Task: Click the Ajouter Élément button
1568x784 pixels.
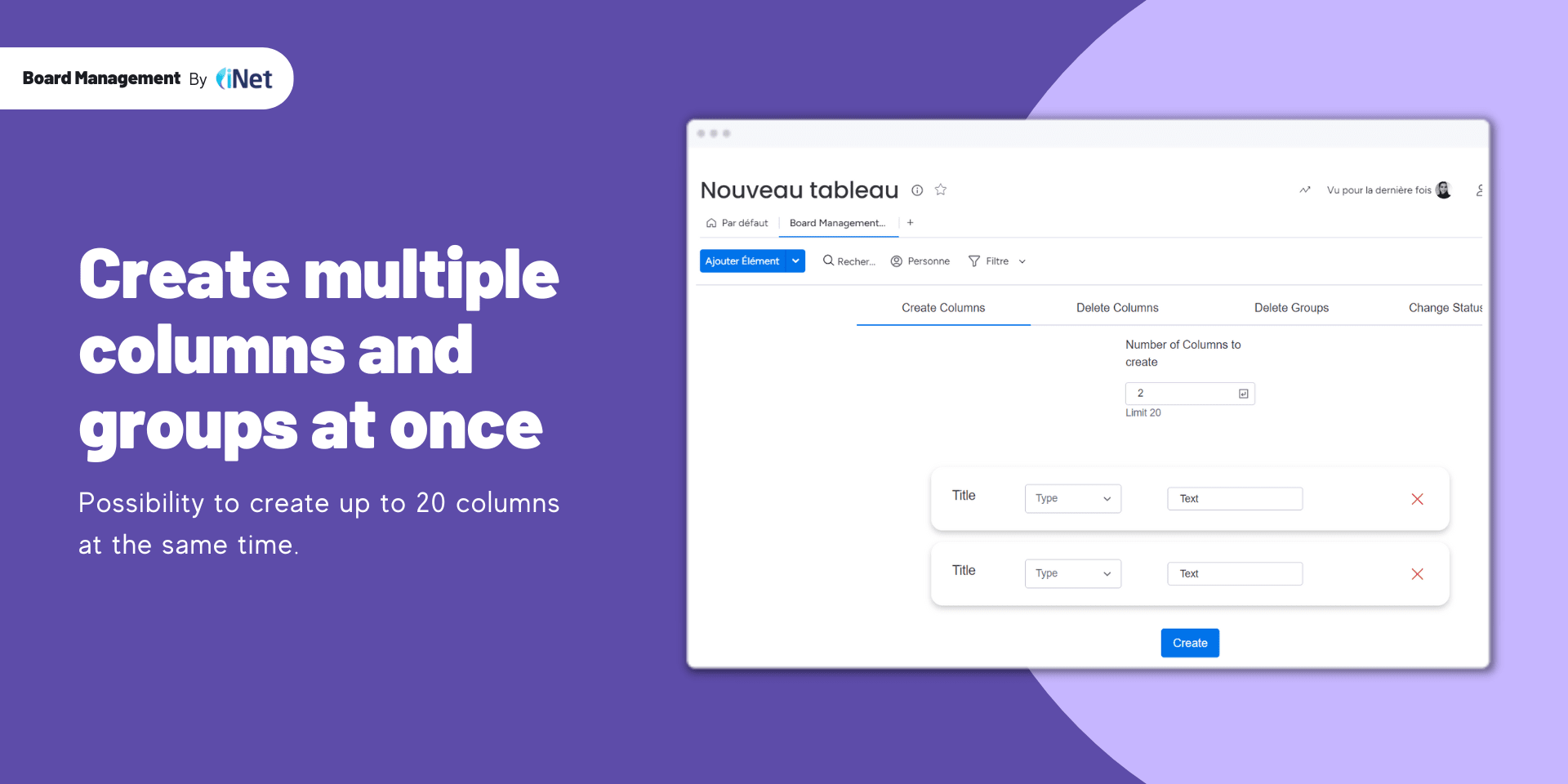Action: (743, 261)
